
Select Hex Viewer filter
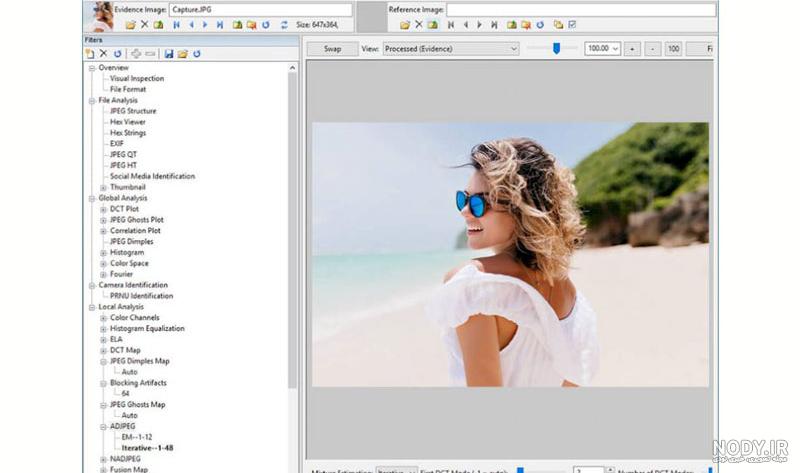pyautogui.click(x=128, y=122)
